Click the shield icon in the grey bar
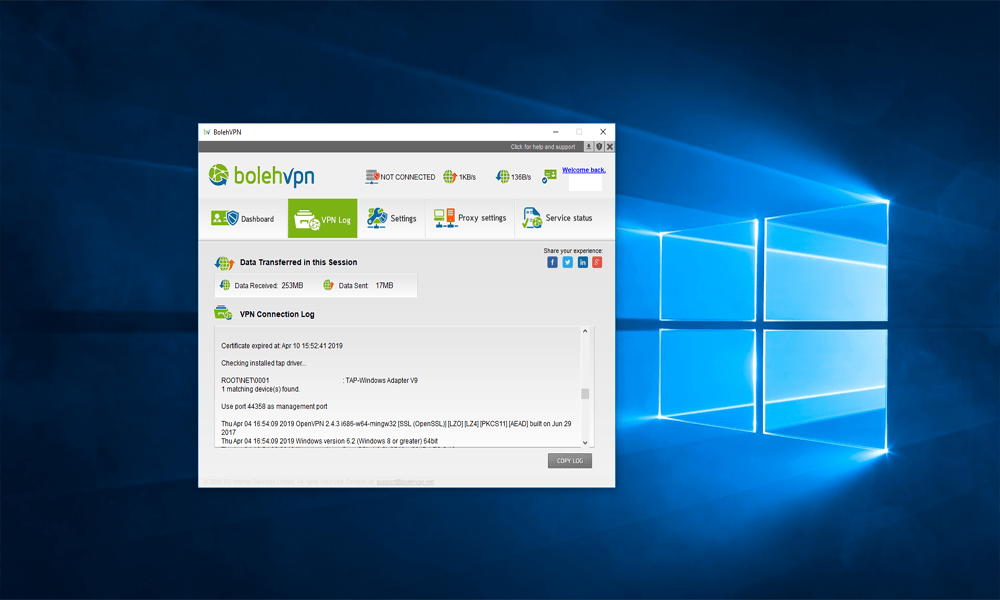Image resolution: width=1000 pixels, height=600 pixels. (x=599, y=147)
